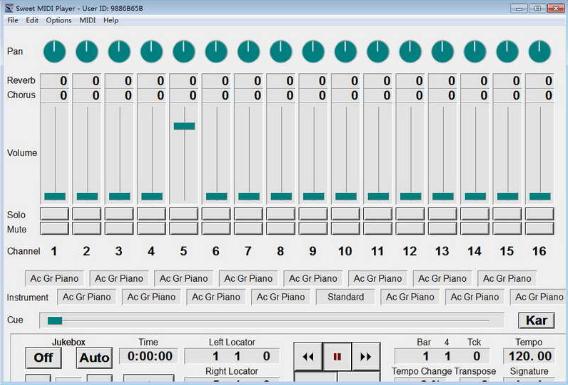Image resolution: width=568 pixels, height=385 pixels.
Task: Click the rewind button
Action: pos(308,357)
